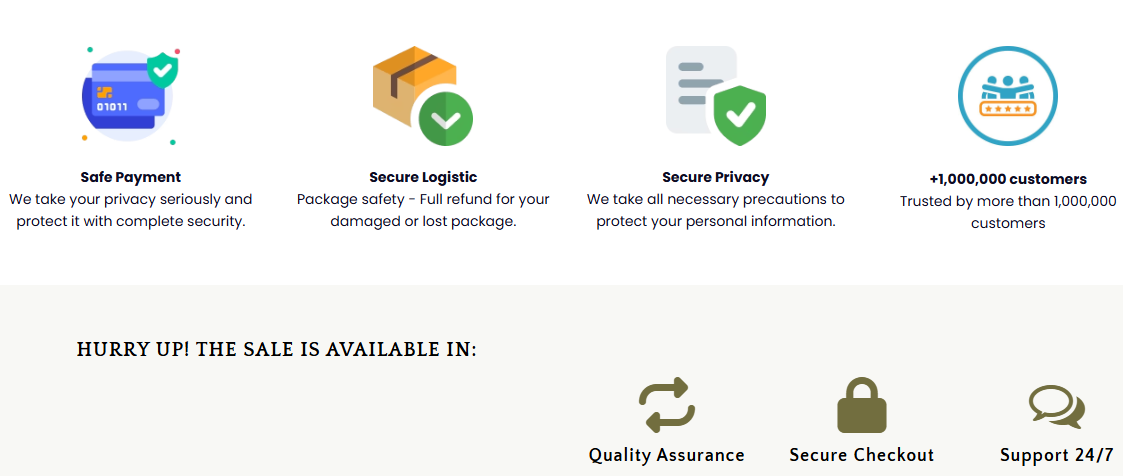Click the personal information precautions text
Screen dimensions: 1123x476
[x=715, y=210]
